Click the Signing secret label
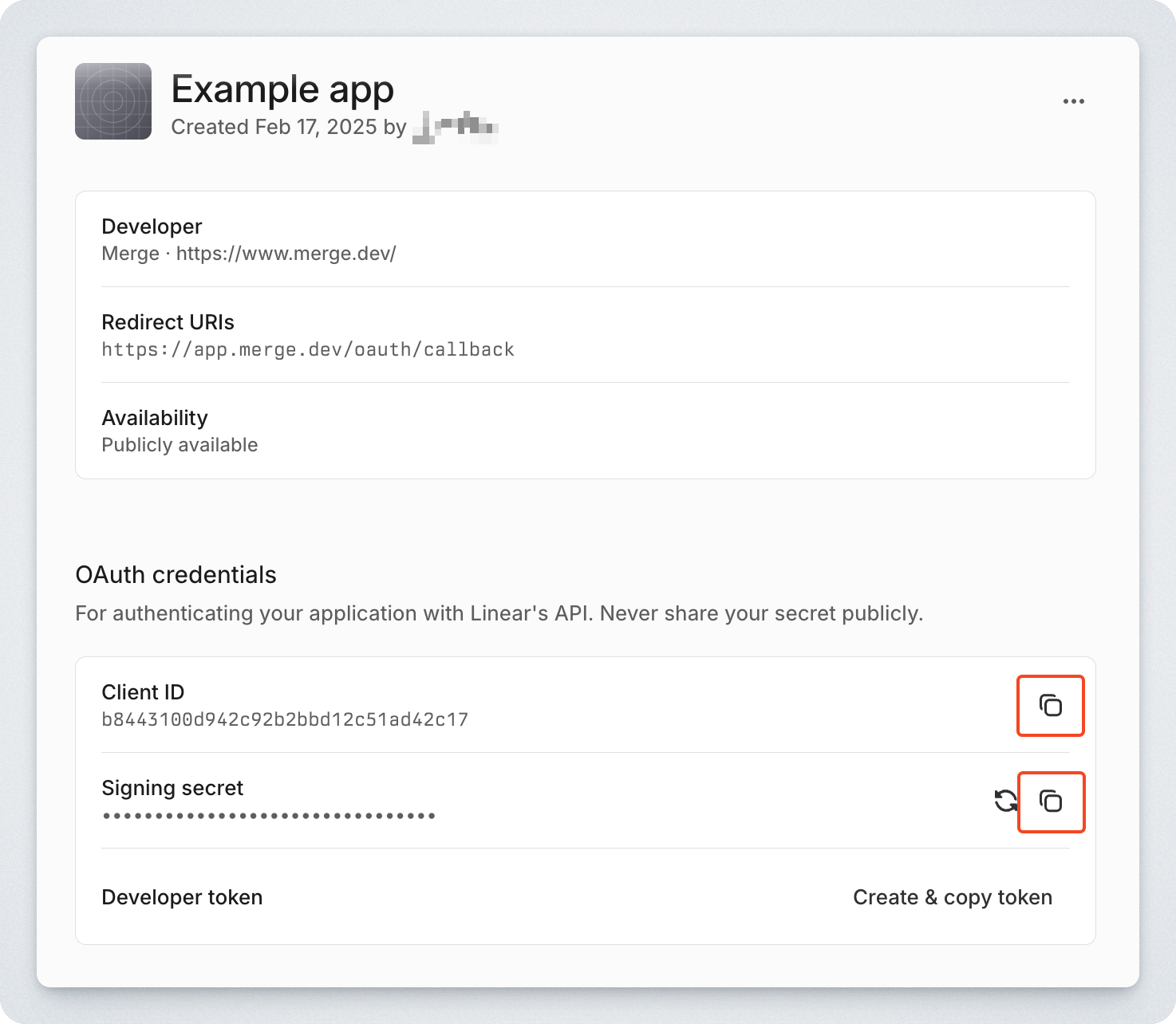Screen dimensions: 1176x1024 172,788
